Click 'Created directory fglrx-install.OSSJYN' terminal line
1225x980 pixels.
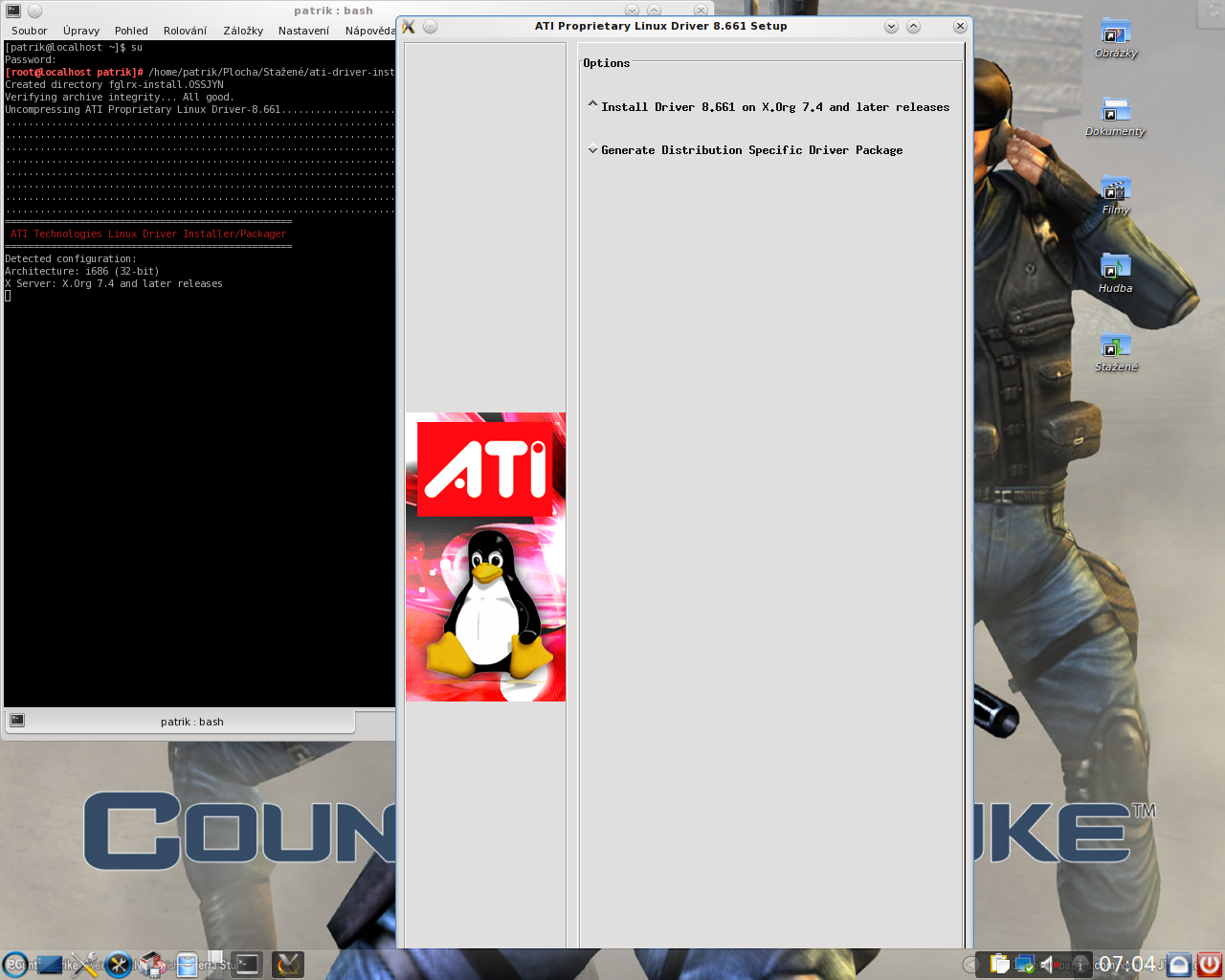[114, 84]
